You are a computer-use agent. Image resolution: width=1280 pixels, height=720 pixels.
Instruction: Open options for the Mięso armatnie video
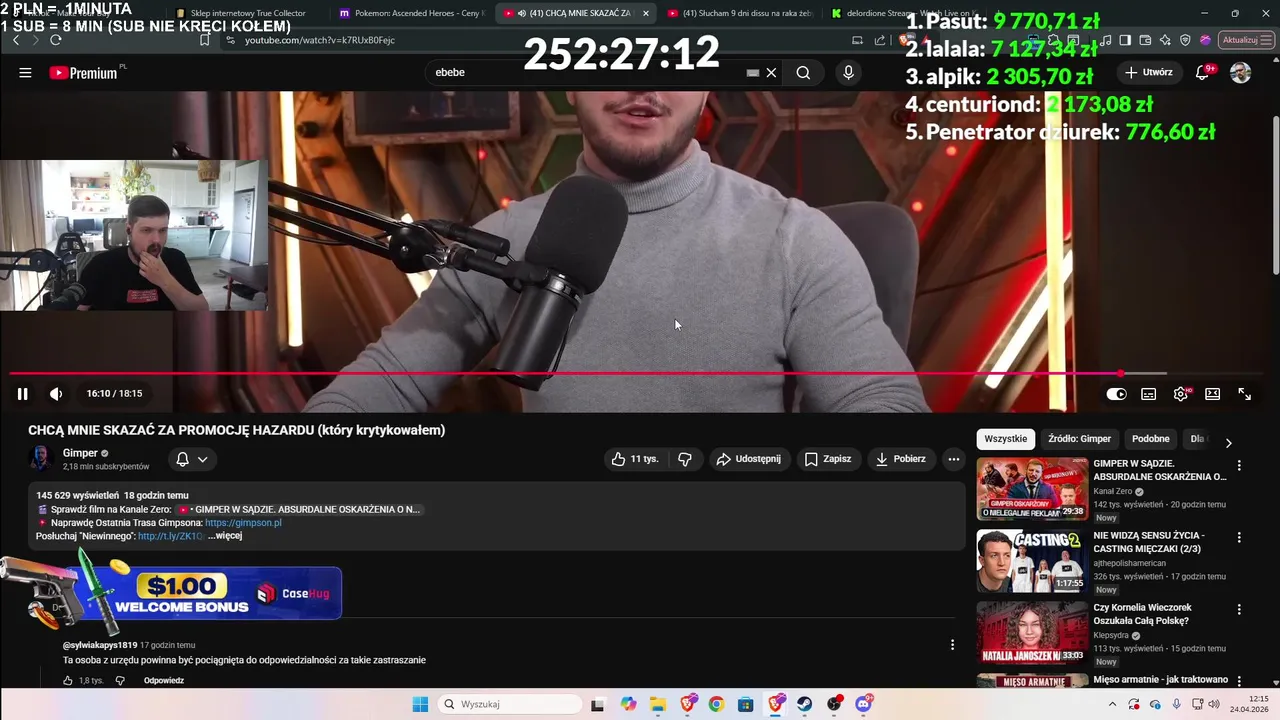coord(1239,681)
